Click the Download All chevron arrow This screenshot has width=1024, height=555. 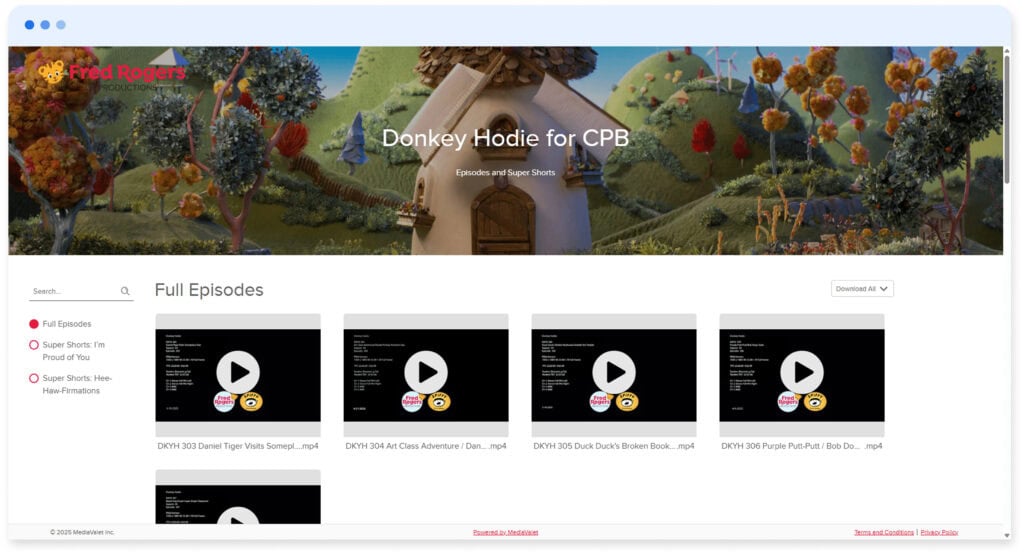click(884, 289)
